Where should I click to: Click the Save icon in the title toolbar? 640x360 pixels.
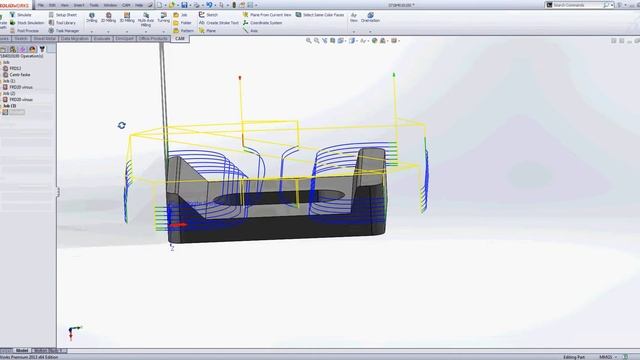point(184,5)
